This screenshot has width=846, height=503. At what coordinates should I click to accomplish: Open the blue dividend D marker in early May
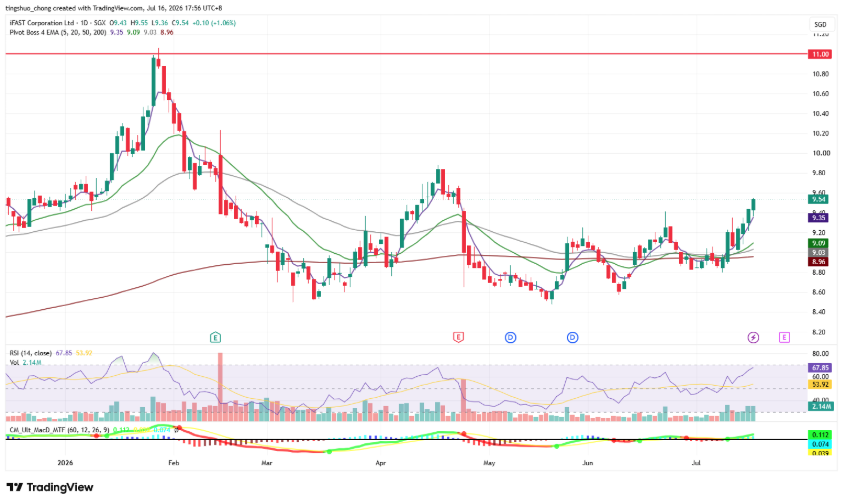(x=510, y=338)
